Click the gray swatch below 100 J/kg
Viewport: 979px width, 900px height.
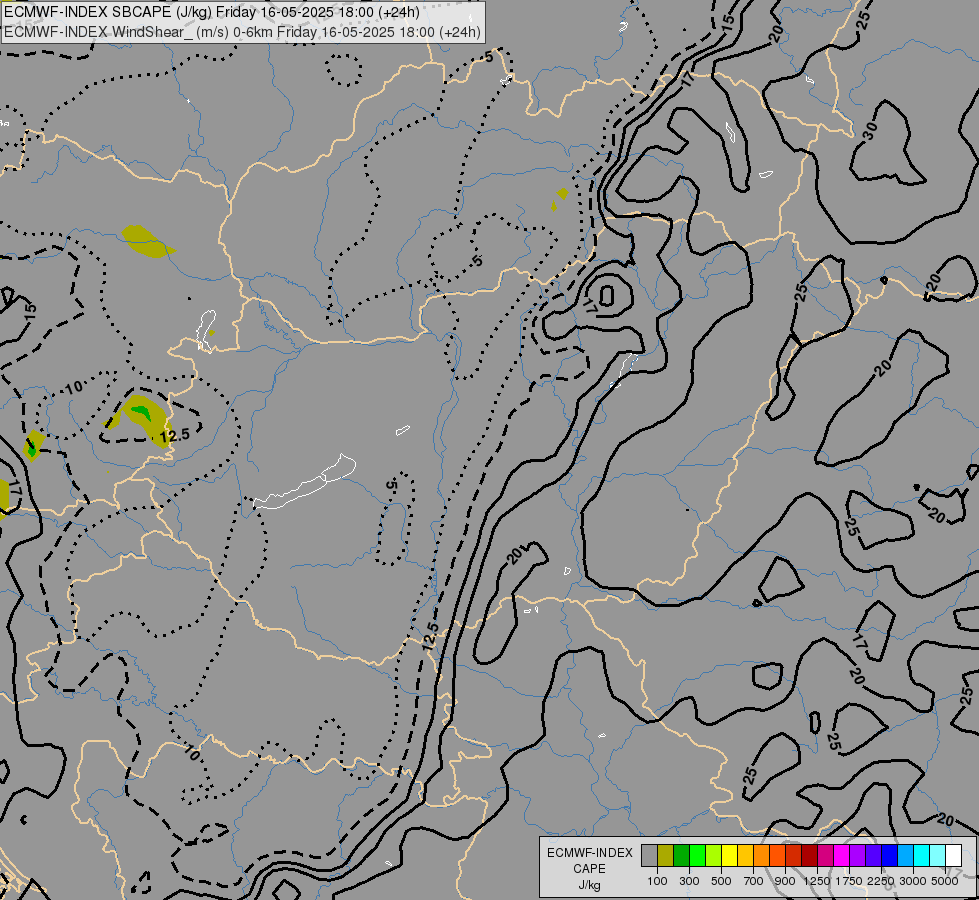pyautogui.click(x=649, y=855)
